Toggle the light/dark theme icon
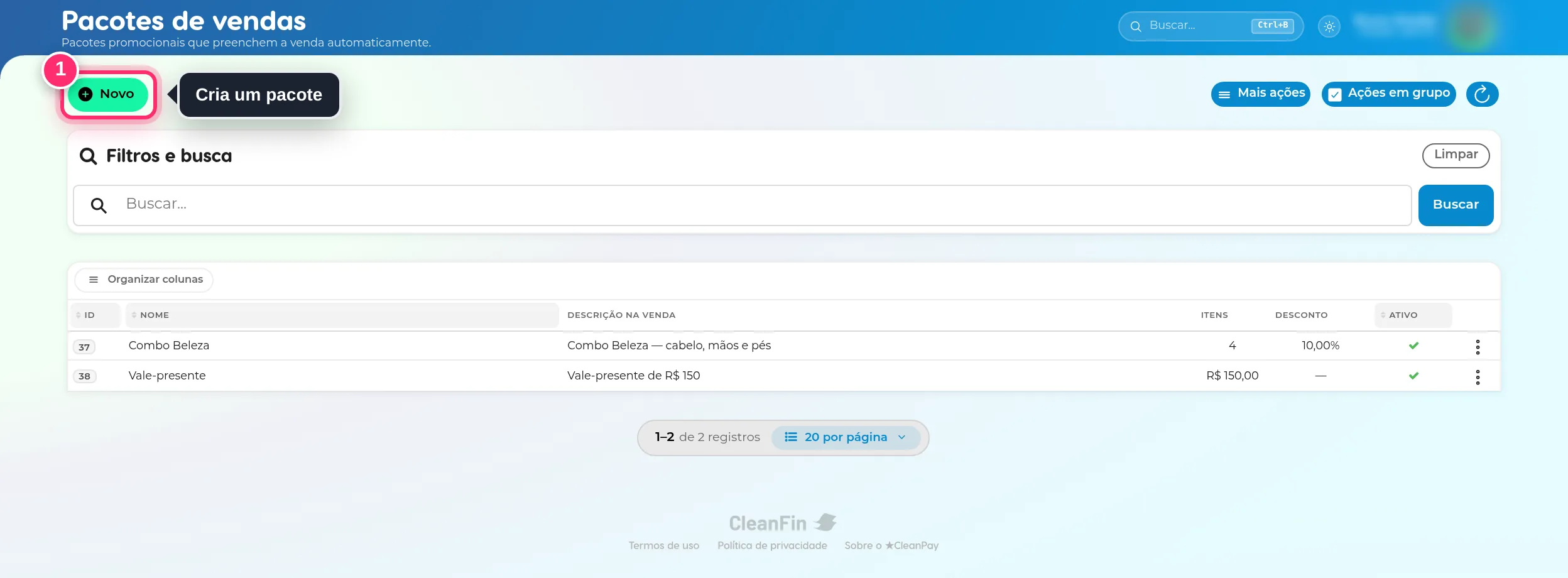This screenshot has width=1568, height=578. (1329, 26)
